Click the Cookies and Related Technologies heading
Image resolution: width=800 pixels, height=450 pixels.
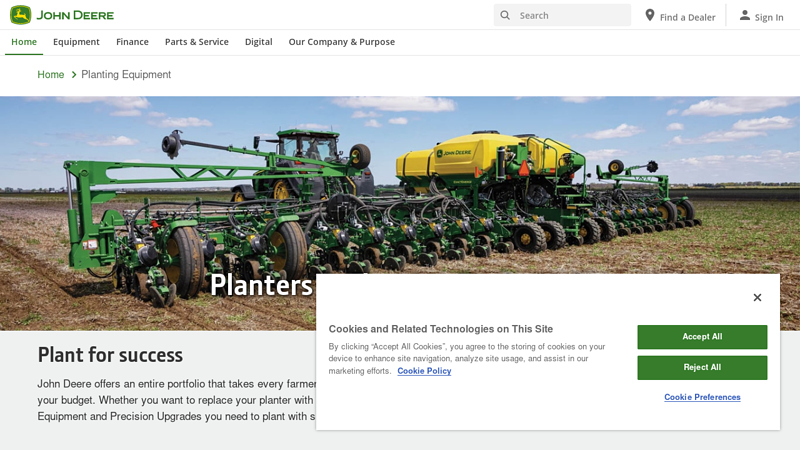click(x=441, y=329)
